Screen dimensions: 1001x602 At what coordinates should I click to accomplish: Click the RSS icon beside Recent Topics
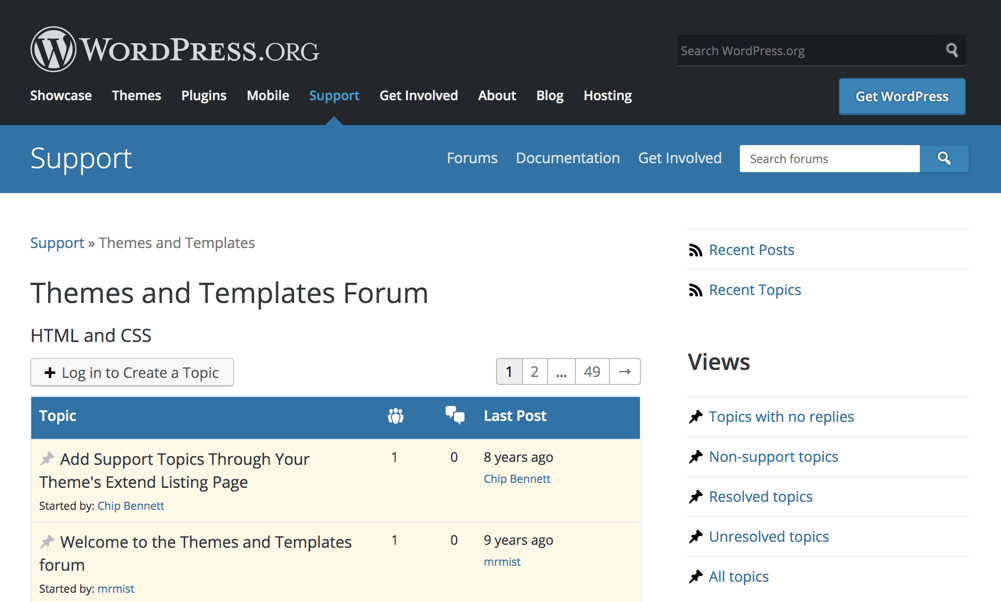(x=695, y=290)
